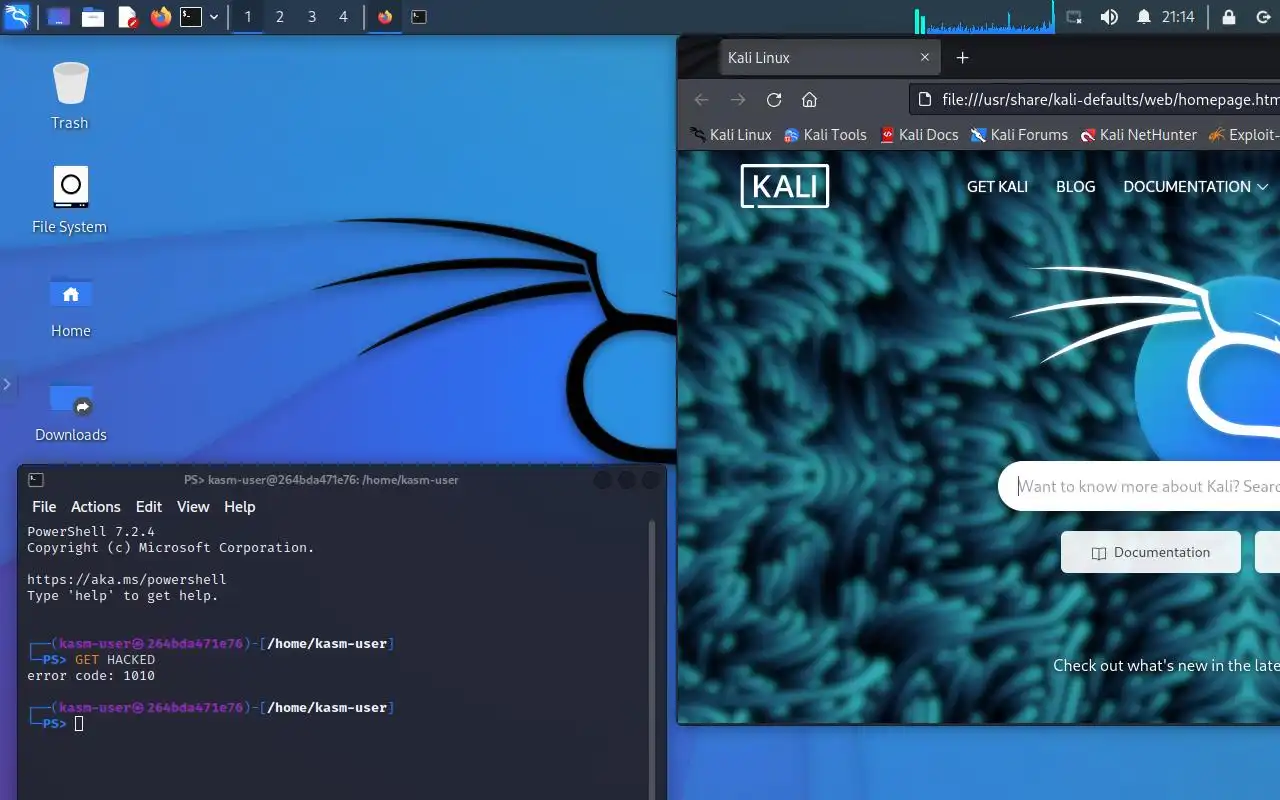Reload the page in Firefox
The width and height of the screenshot is (1280, 800).
774,99
